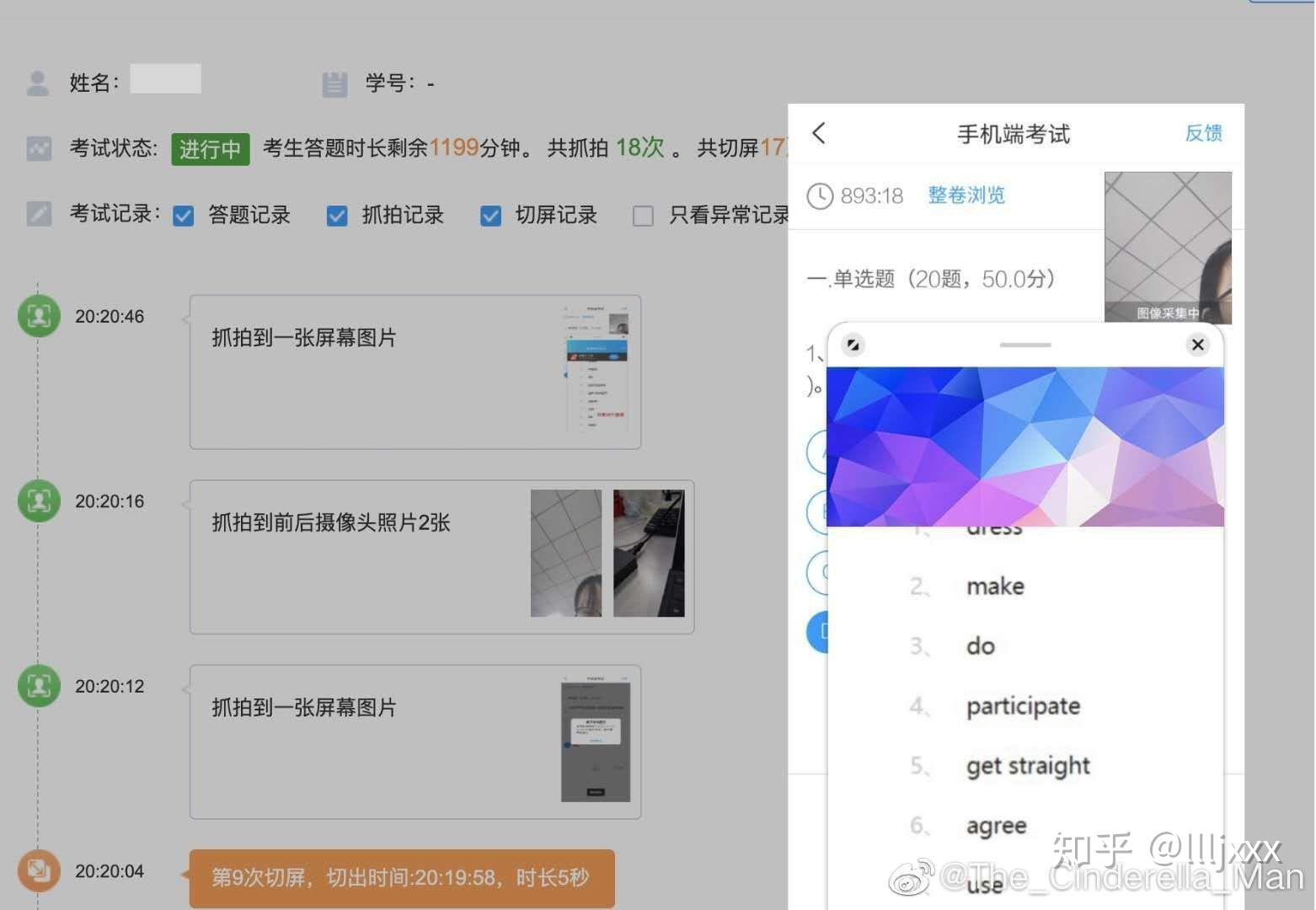Click the colorful polygon banner image
The width and height of the screenshot is (1316, 910).
[1025, 447]
